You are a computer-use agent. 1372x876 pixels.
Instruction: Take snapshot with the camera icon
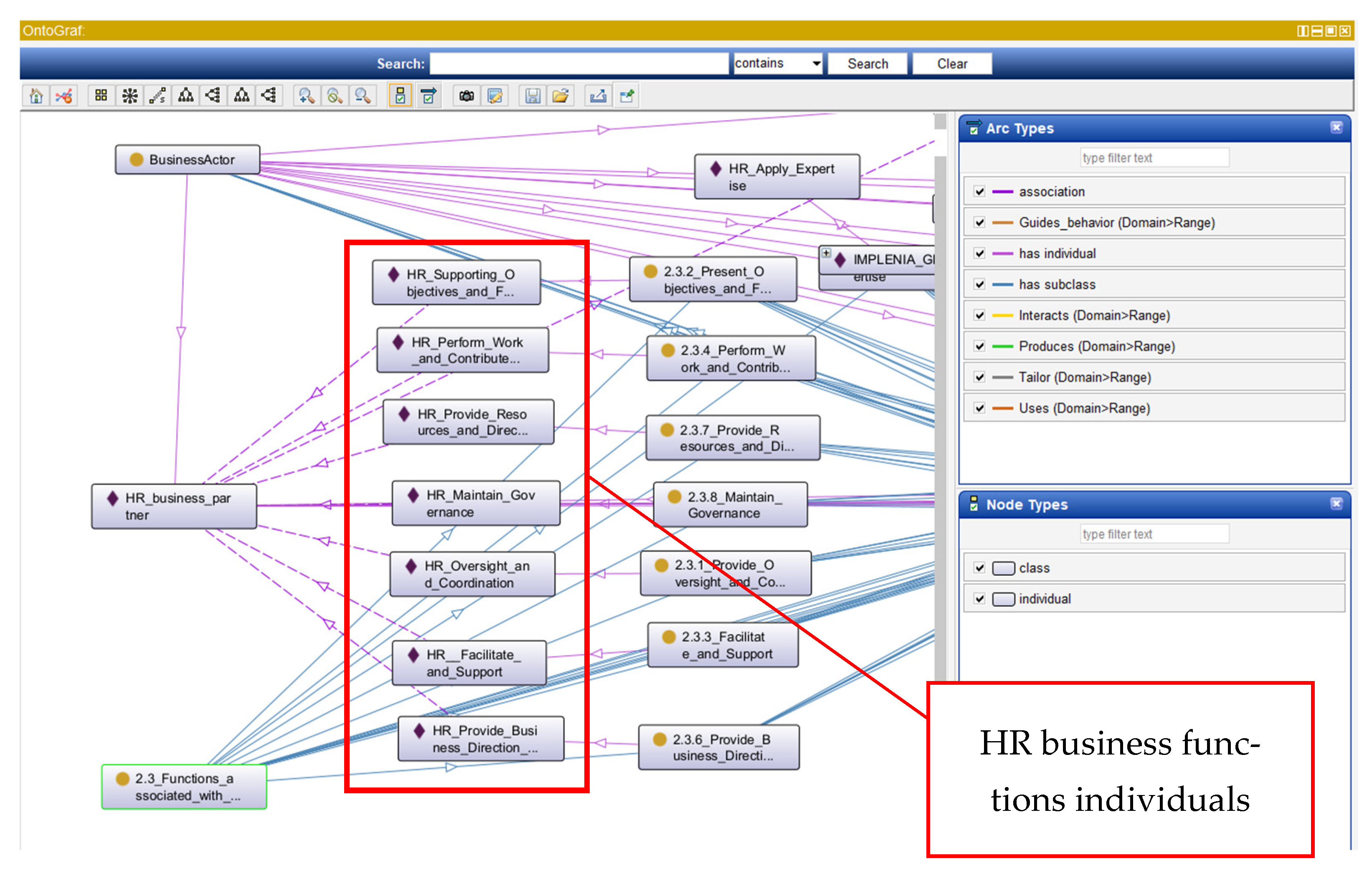click(467, 96)
